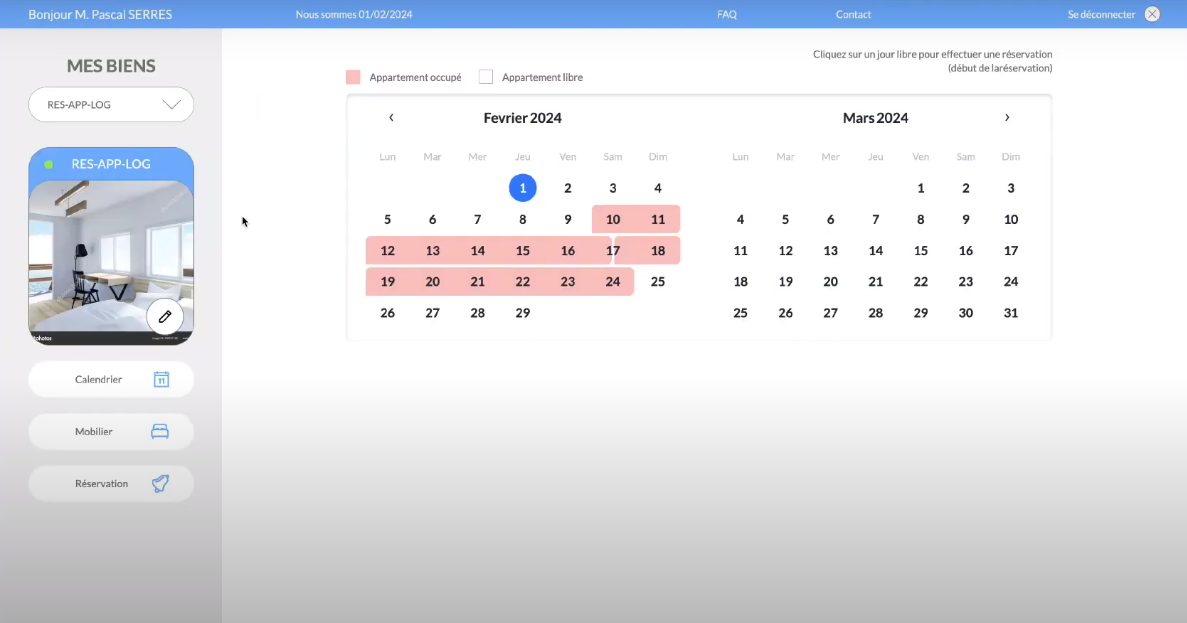Click the X icon beside Se déconnecter

tap(1152, 14)
